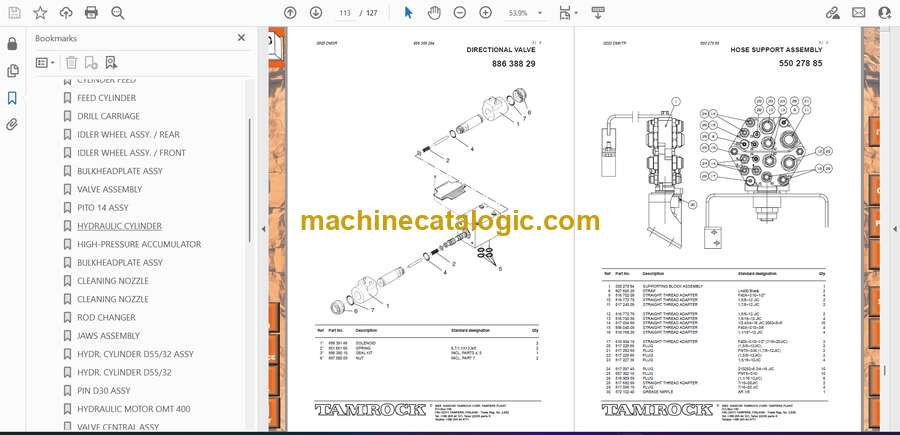Open IDLER WHEEL ASSY. / REAR bookmark
900x435 pixels.
tap(129, 135)
